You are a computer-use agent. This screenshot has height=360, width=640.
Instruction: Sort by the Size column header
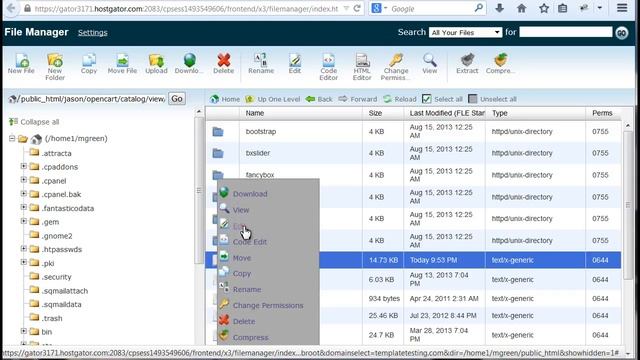[376, 113]
